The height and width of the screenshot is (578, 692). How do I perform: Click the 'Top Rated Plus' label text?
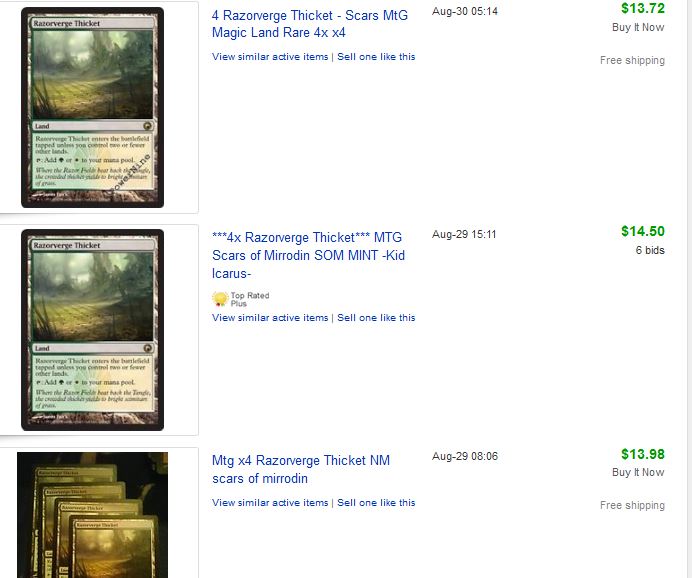pos(250,299)
